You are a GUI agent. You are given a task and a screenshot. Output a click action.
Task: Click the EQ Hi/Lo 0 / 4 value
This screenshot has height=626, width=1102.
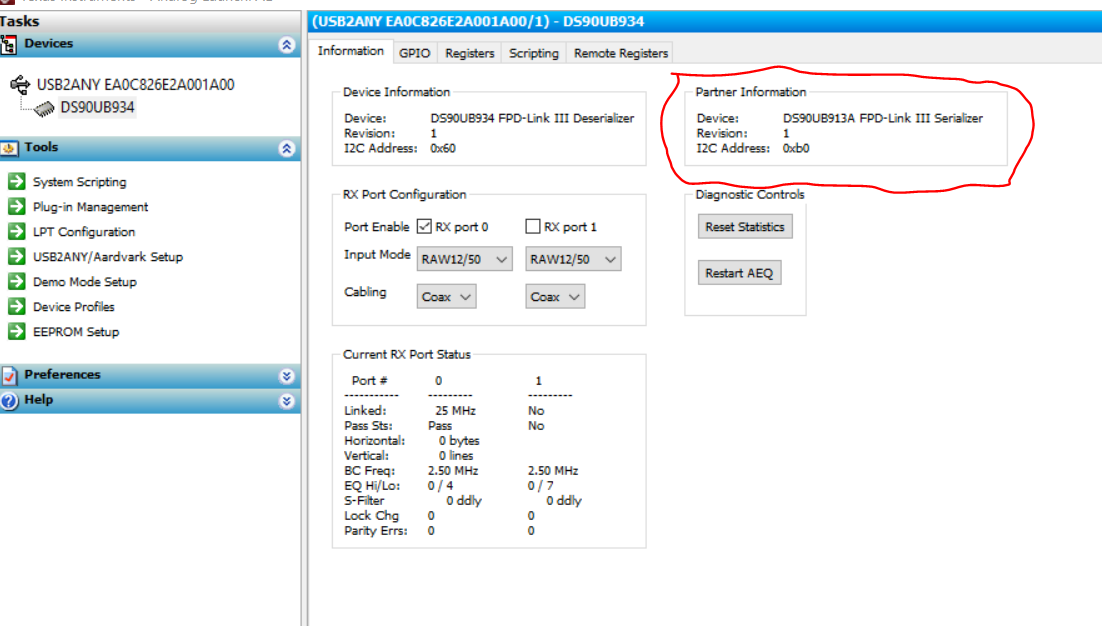click(440, 485)
